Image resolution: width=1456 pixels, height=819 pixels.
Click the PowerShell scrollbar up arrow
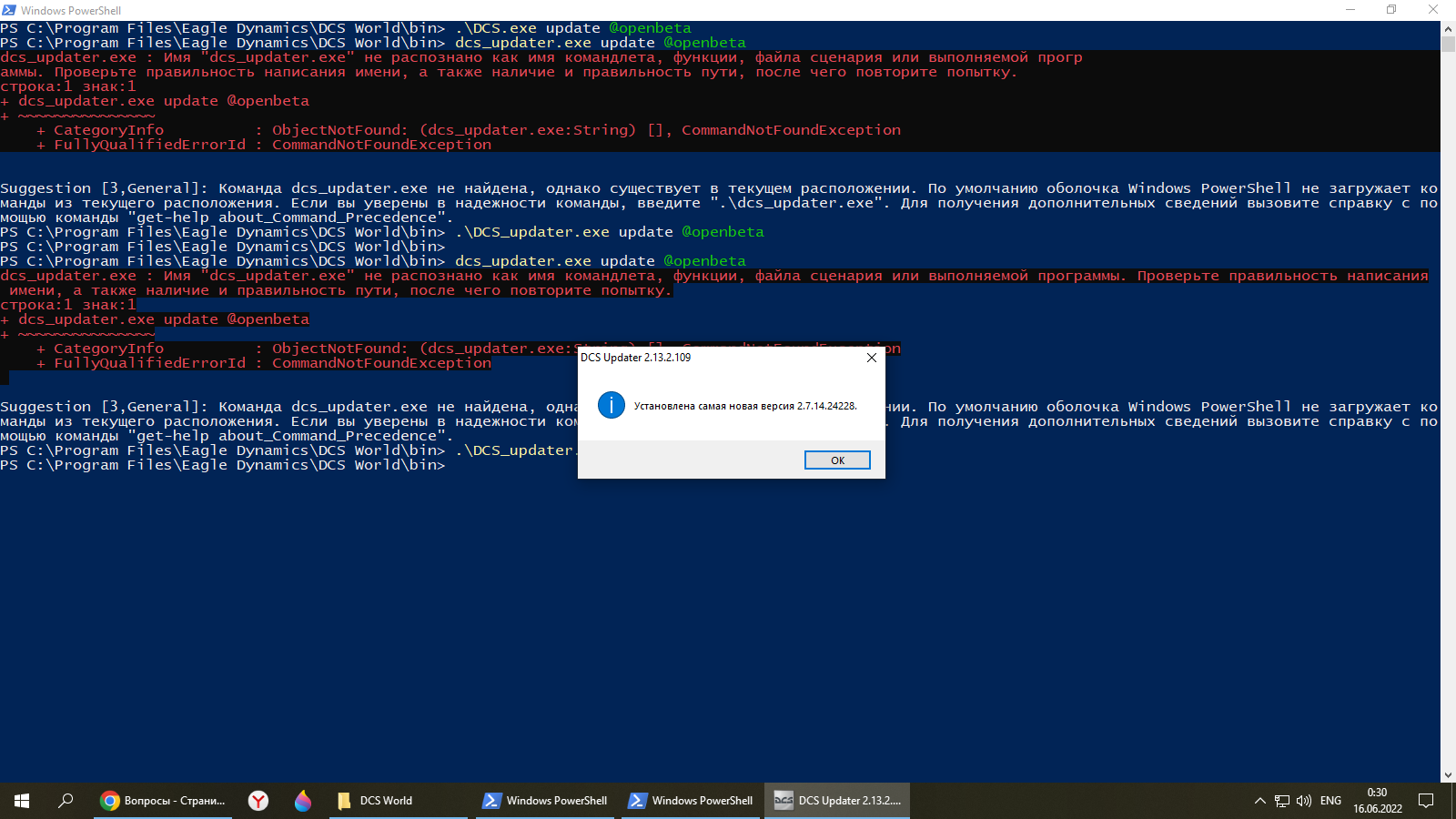pyautogui.click(x=1448, y=28)
